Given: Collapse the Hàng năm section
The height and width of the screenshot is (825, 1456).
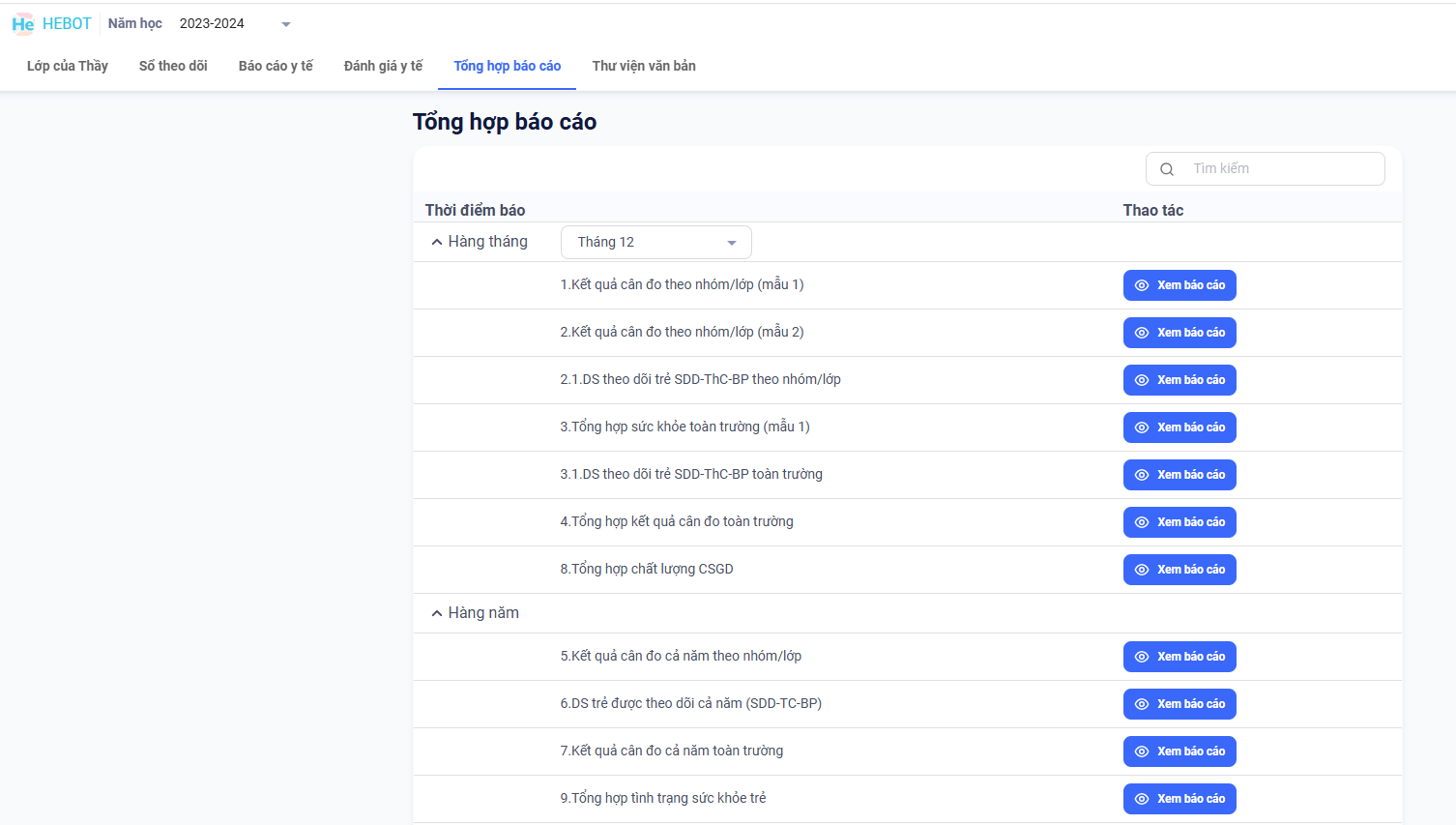Looking at the screenshot, I should 437,613.
